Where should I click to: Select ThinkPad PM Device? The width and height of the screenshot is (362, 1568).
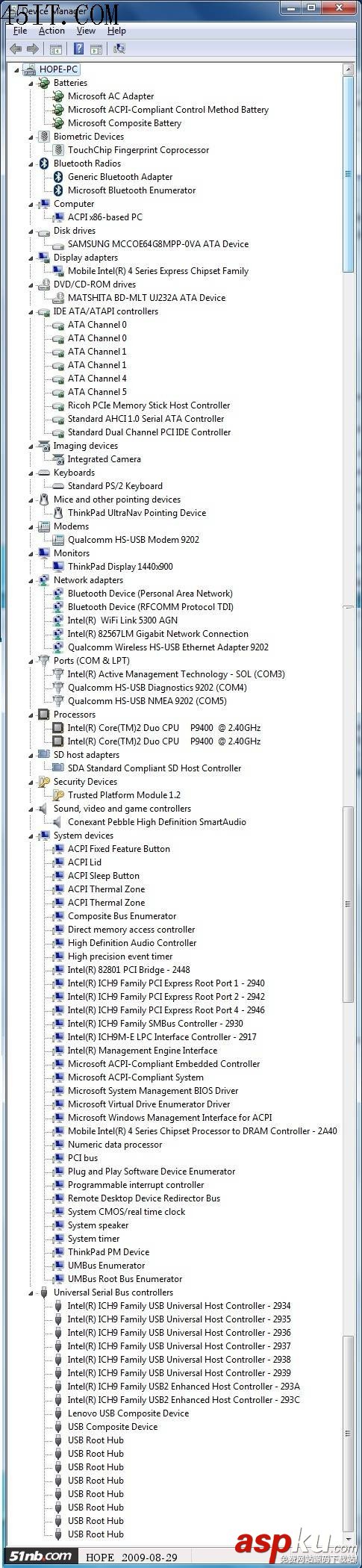(x=109, y=1252)
